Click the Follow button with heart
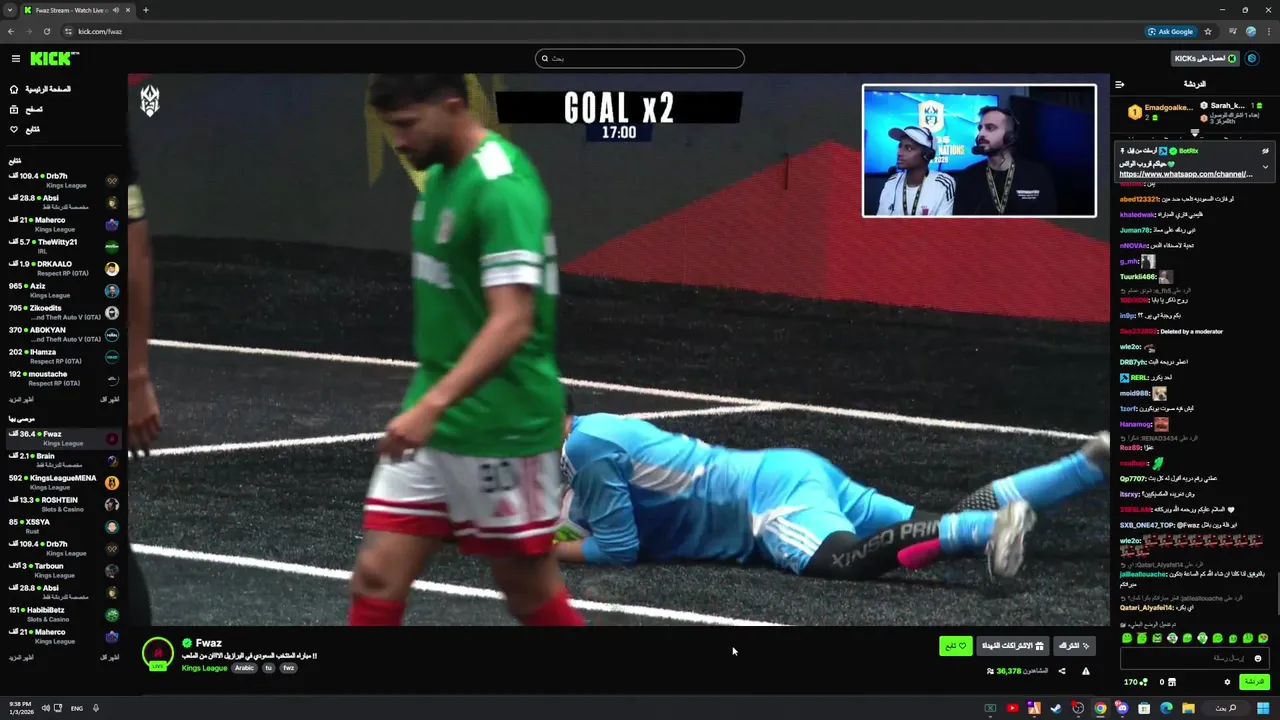 [x=955, y=646]
